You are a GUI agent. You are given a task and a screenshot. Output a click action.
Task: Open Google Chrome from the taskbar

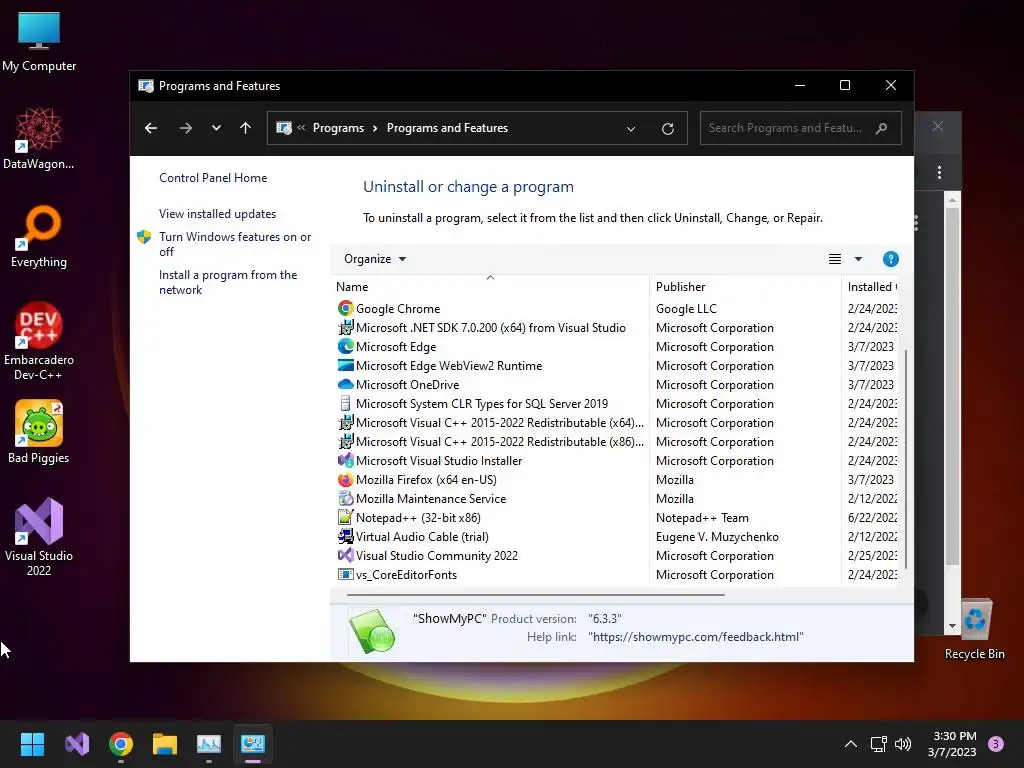pyautogui.click(x=121, y=744)
